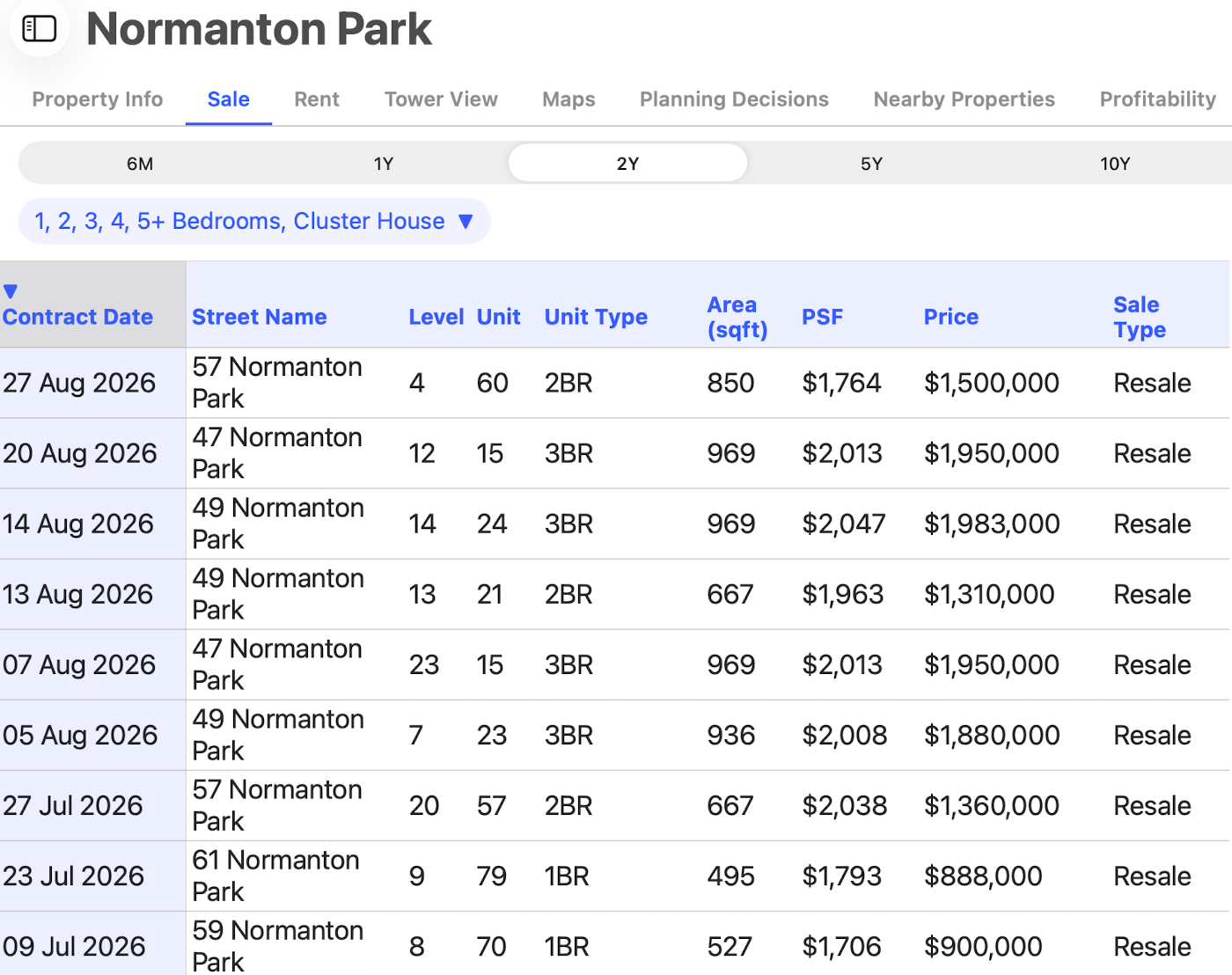Click the 20 Aug 2026 contract date

coord(80,453)
